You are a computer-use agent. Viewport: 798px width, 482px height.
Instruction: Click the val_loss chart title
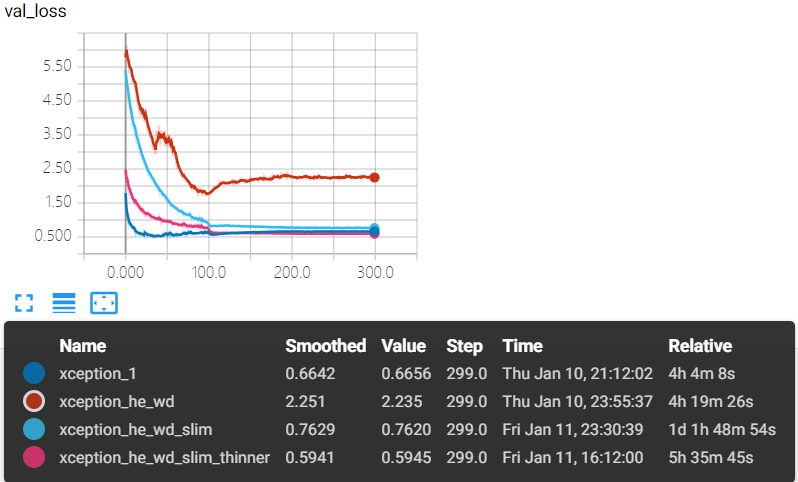point(36,11)
